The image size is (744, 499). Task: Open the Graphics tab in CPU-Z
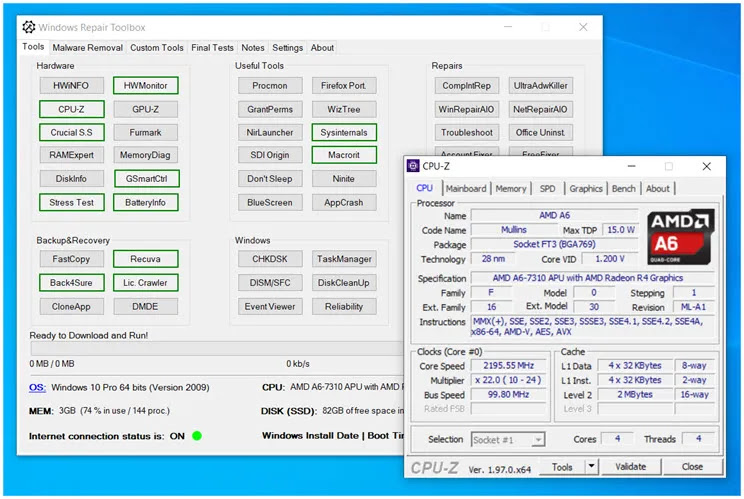click(586, 188)
